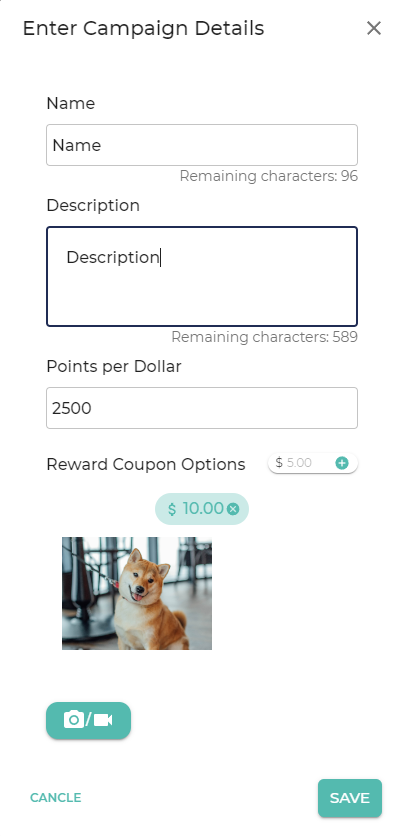Screen dimensions: 403x836
Task: Click the Reward Coupon Options label
Action: coord(146,464)
